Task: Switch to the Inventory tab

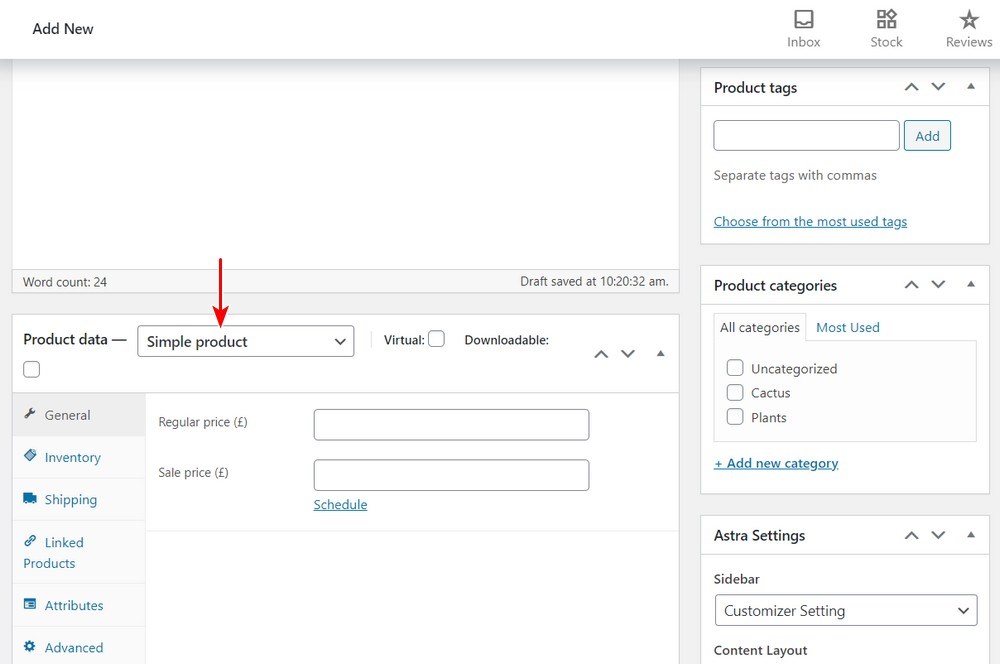Action: click(x=79, y=457)
